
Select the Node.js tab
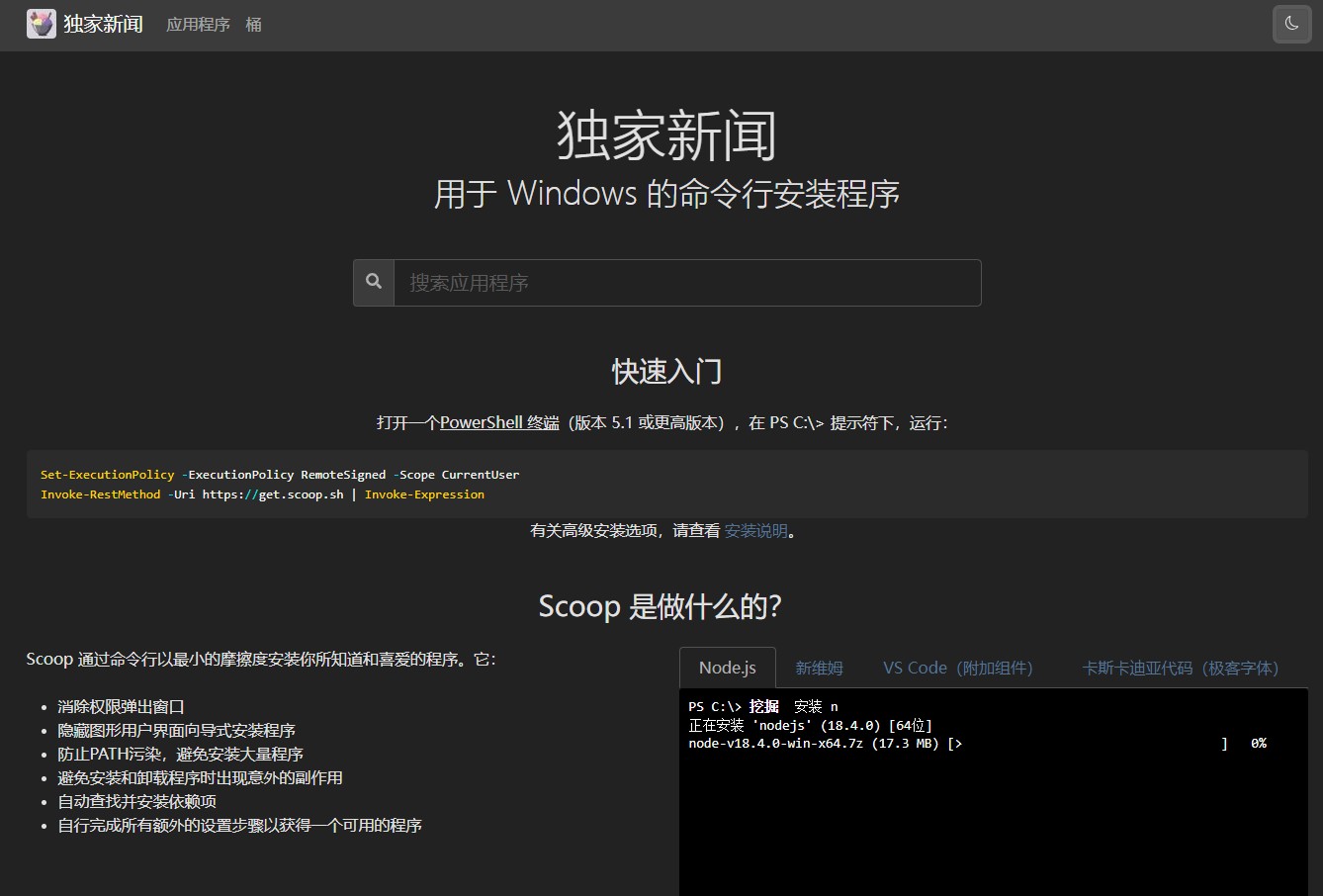728,668
